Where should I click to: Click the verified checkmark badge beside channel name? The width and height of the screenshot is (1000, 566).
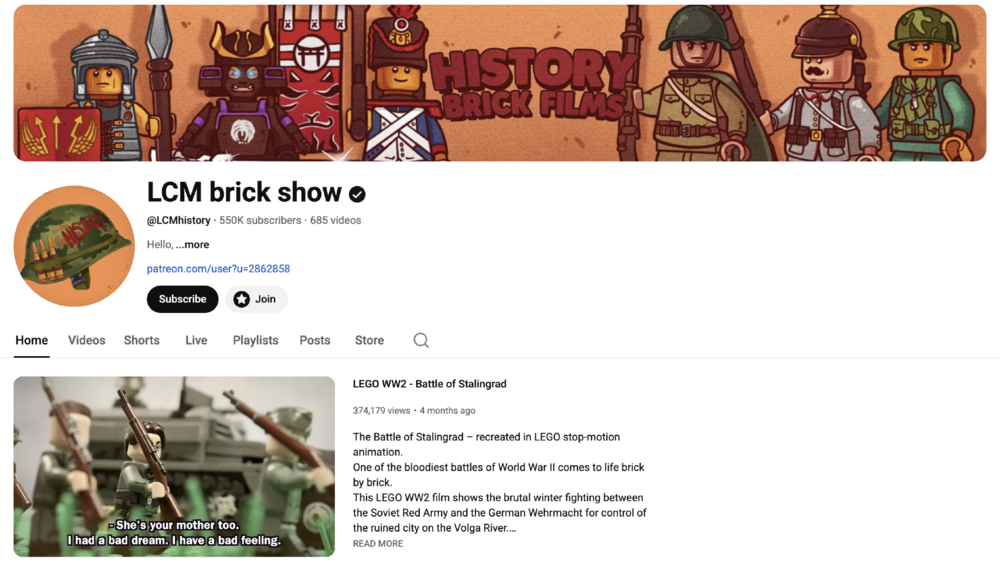[357, 194]
